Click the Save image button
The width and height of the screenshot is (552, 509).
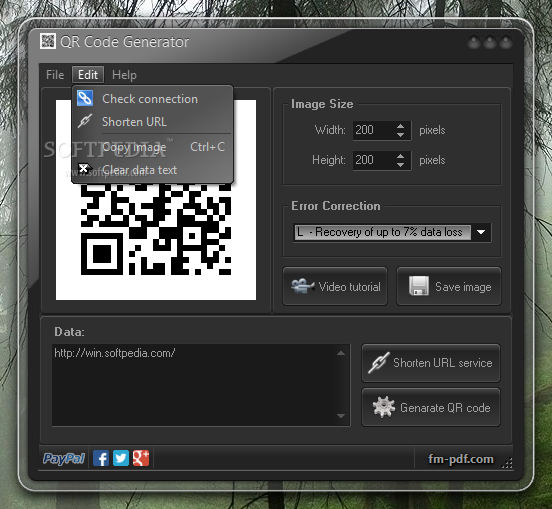(449, 286)
